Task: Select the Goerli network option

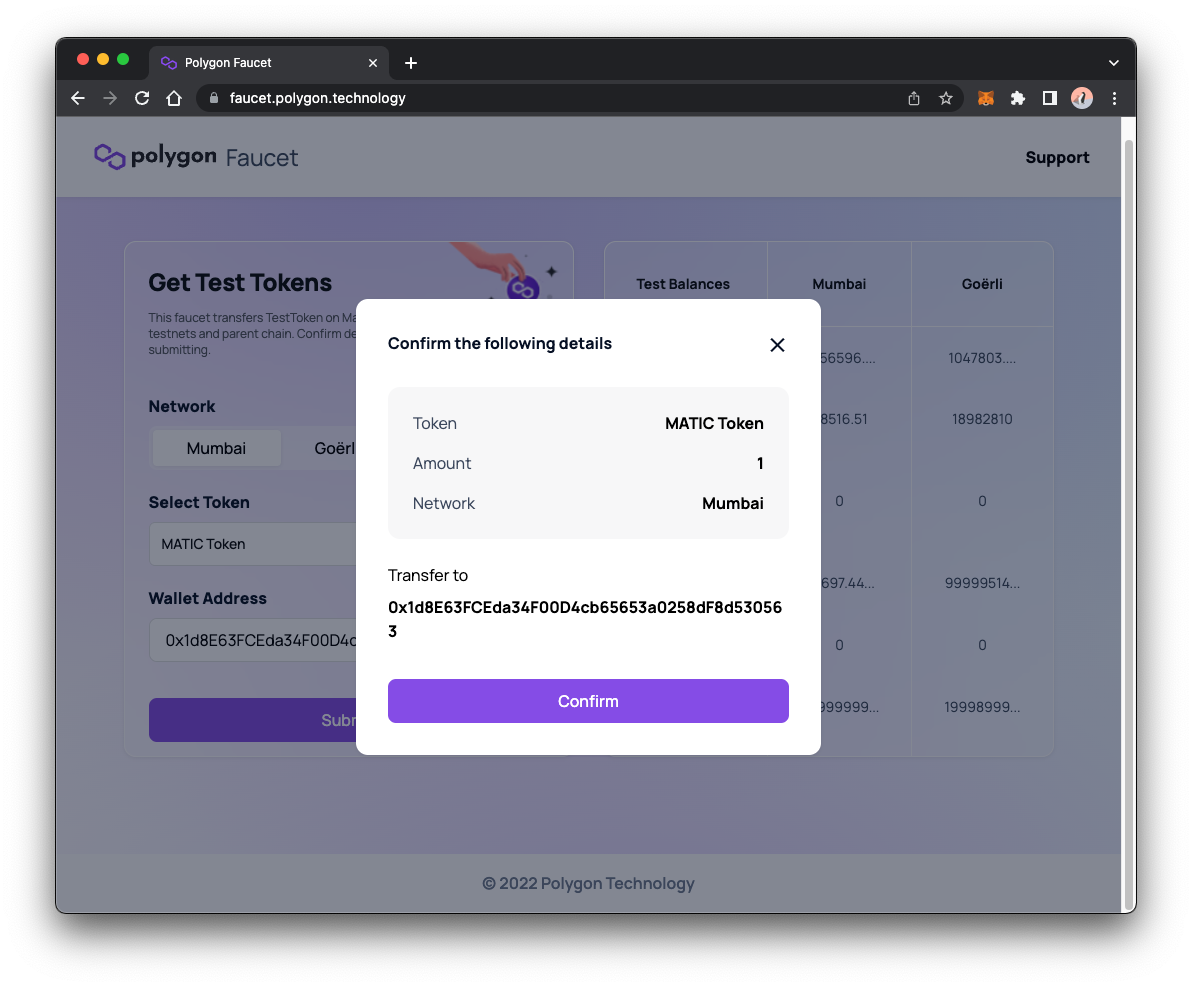Action: (x=334, y=448)
